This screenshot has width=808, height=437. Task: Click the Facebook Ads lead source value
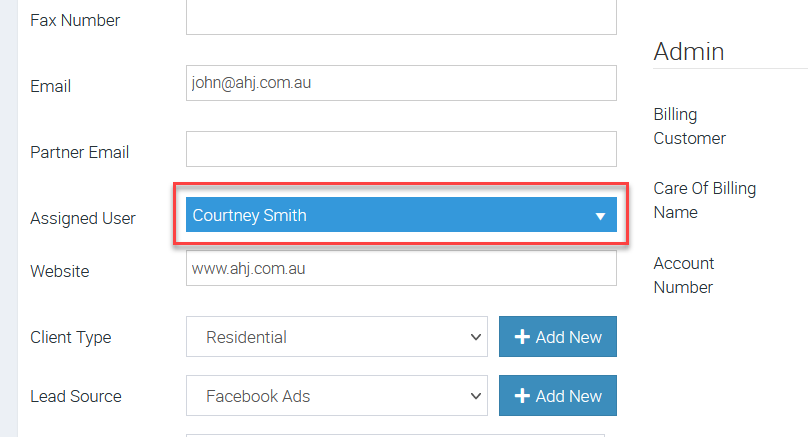point(258,396)
